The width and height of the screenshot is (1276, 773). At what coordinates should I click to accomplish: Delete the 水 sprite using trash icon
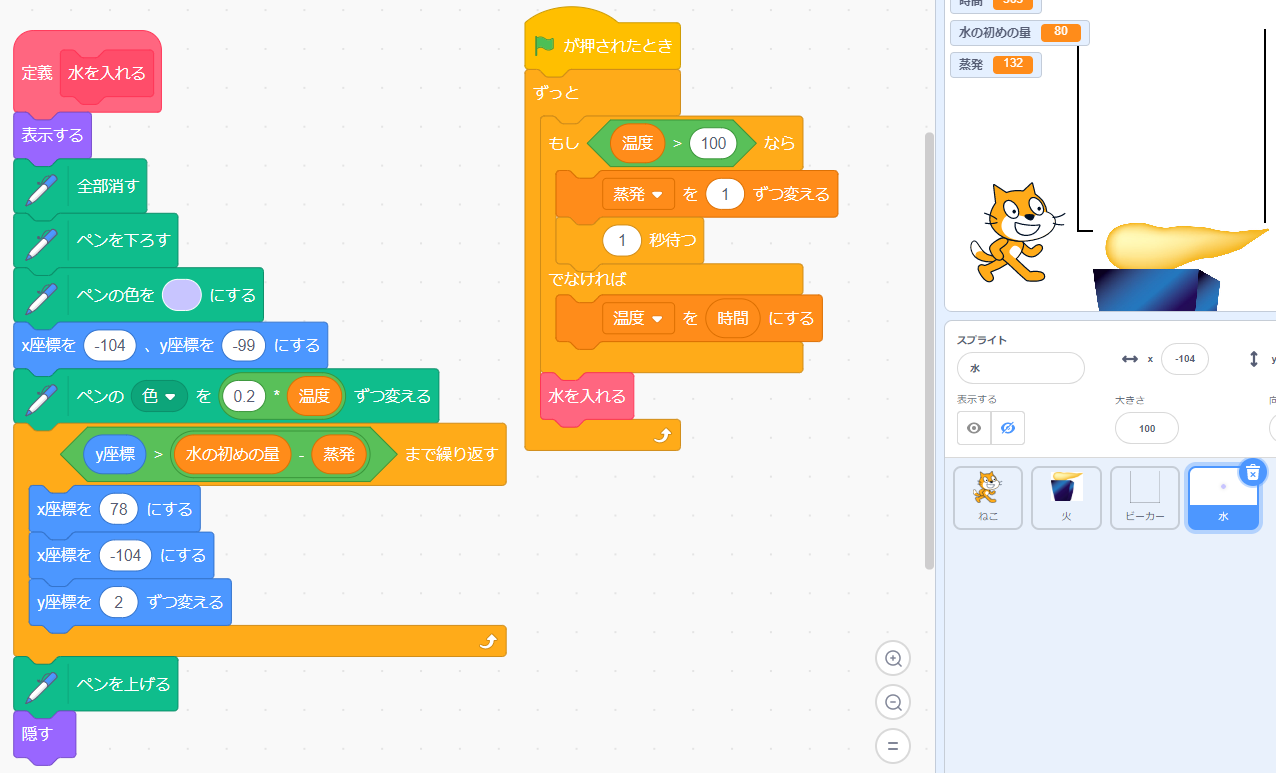click(1252, 473)
